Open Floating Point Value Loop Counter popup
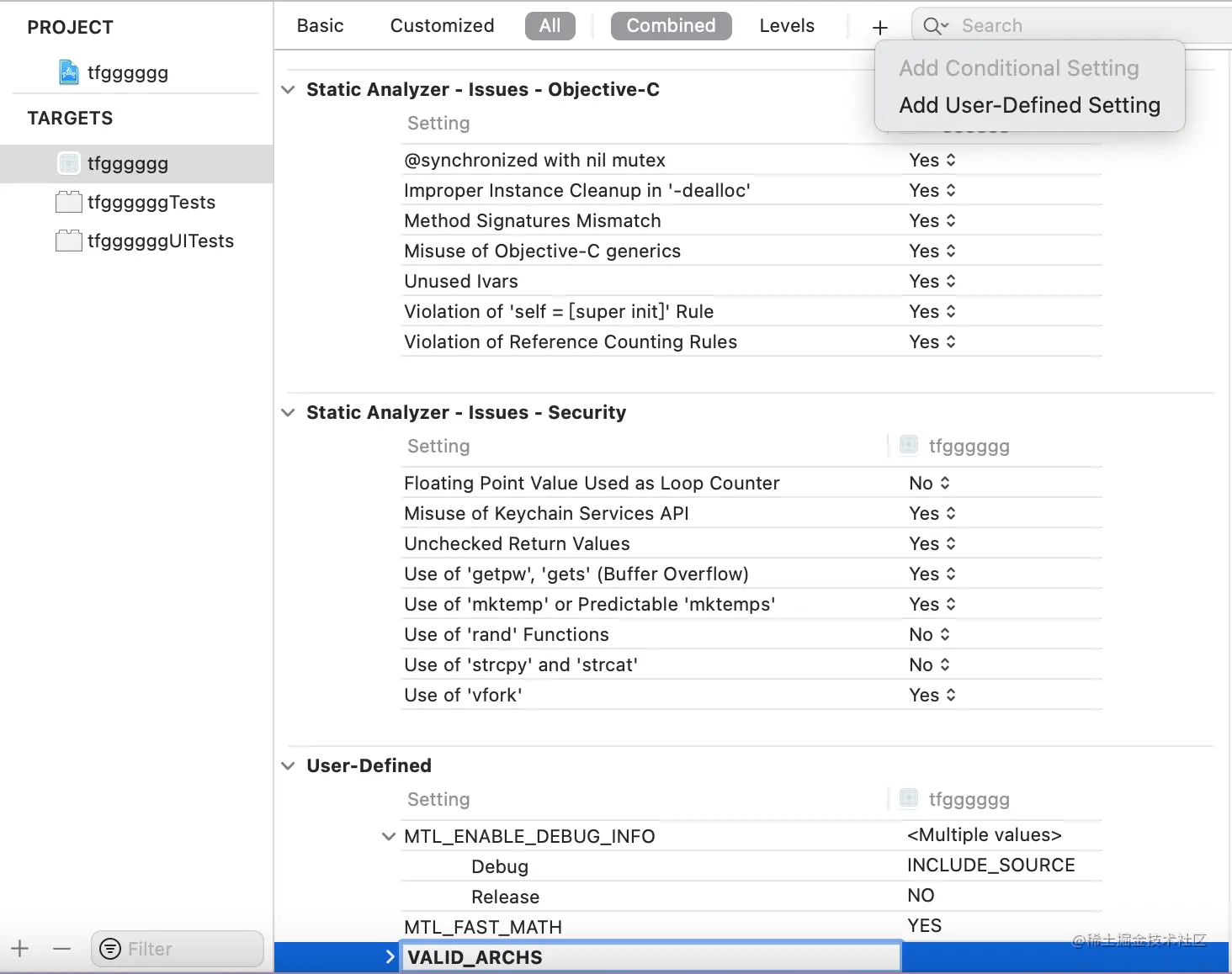Screen dimensions: 1232x974 coord(930,483)
